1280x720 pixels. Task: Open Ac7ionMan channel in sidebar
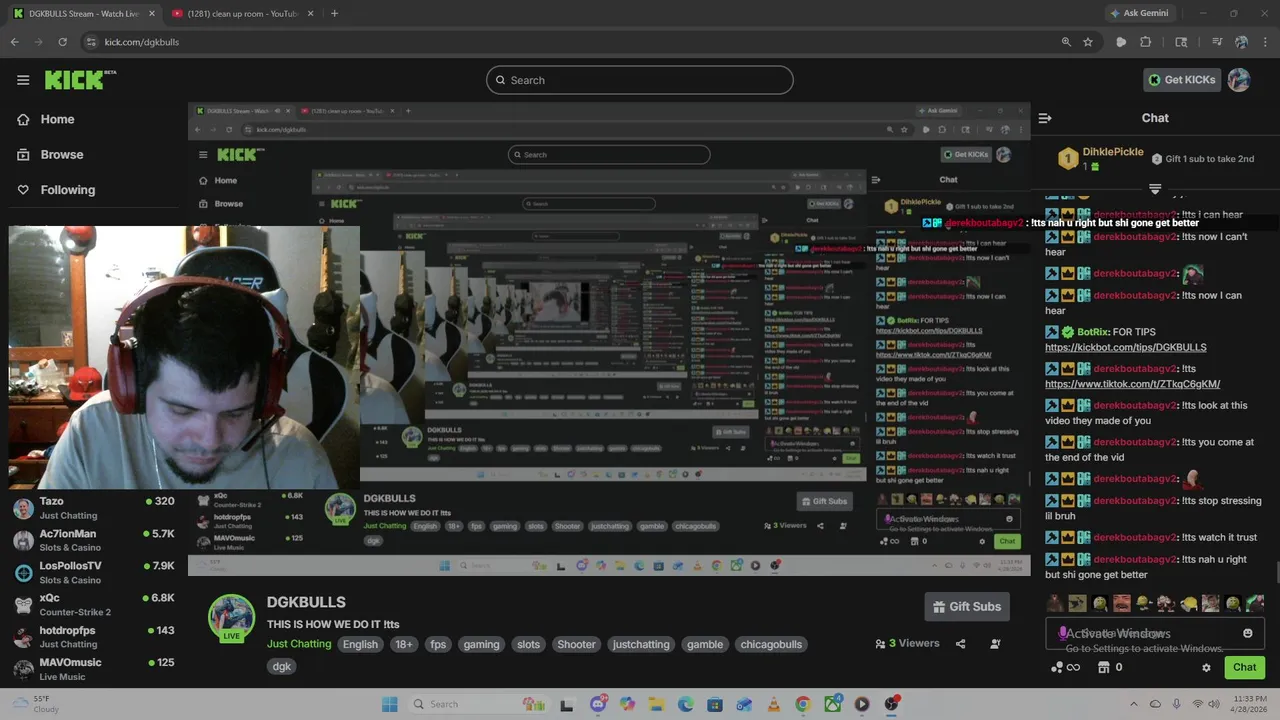(x=94, y=540)
